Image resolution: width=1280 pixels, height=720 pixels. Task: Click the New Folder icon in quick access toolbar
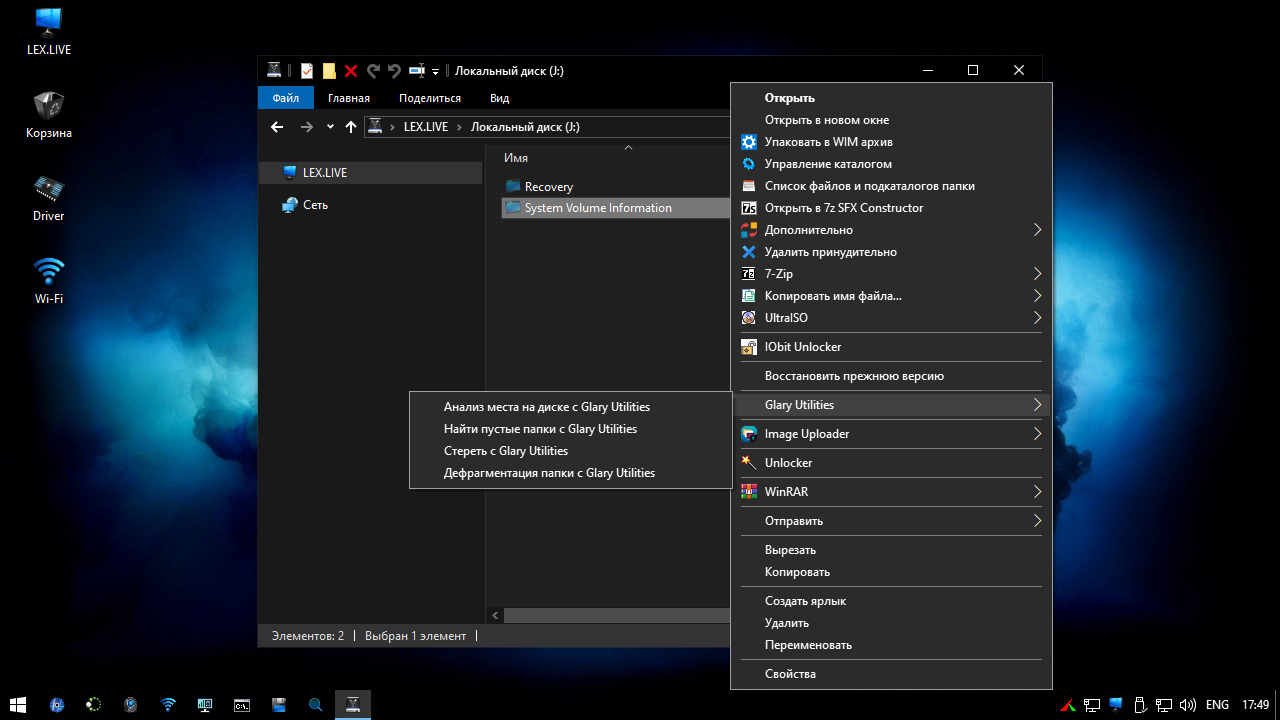coord(329,71)
